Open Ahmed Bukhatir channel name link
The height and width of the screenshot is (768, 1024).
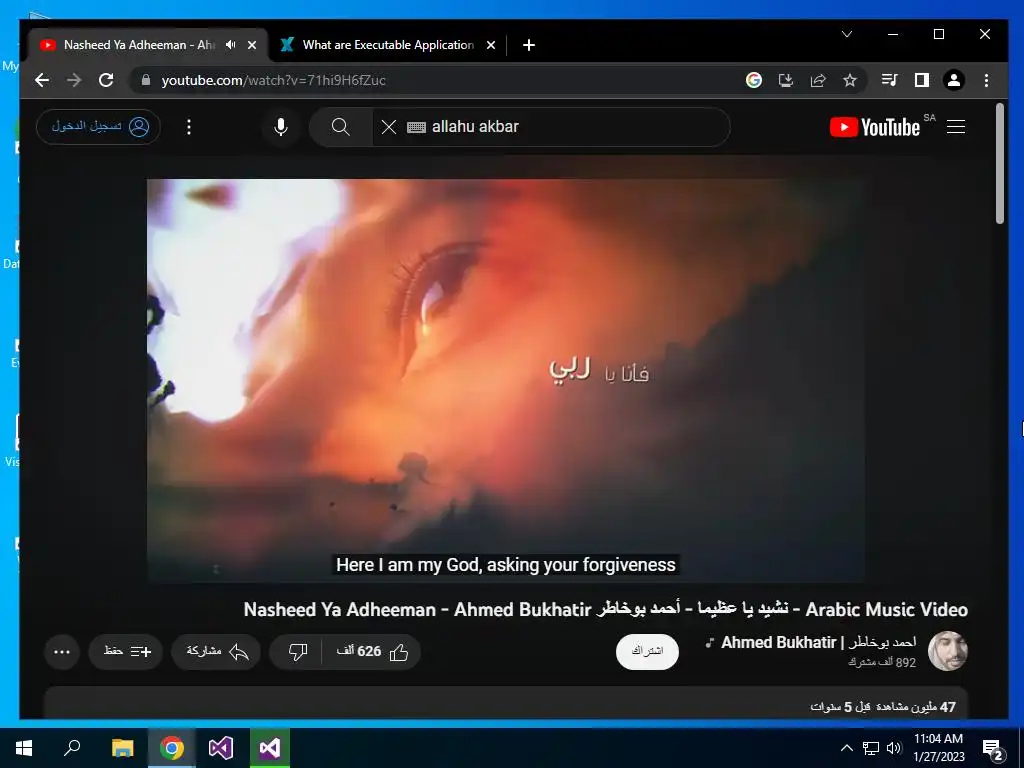pos(818,643)
